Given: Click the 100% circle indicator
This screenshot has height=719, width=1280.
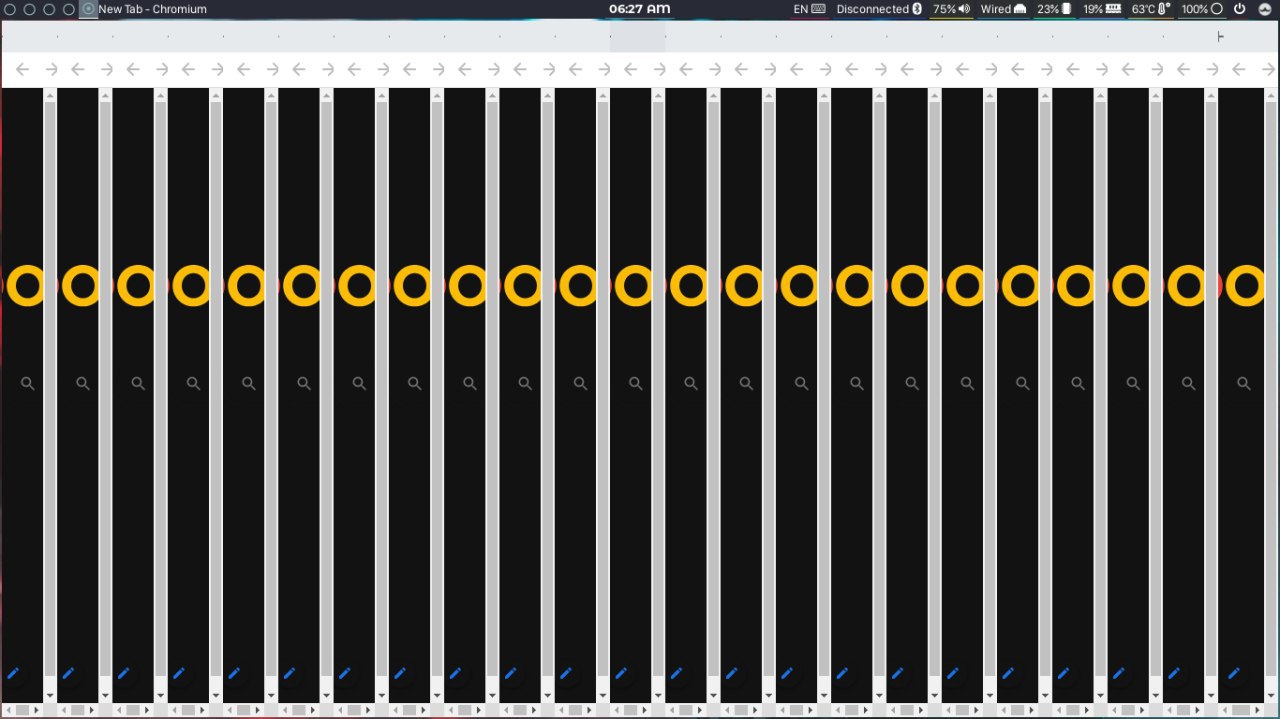Looking at the screenshot, I should (1203, 9).
